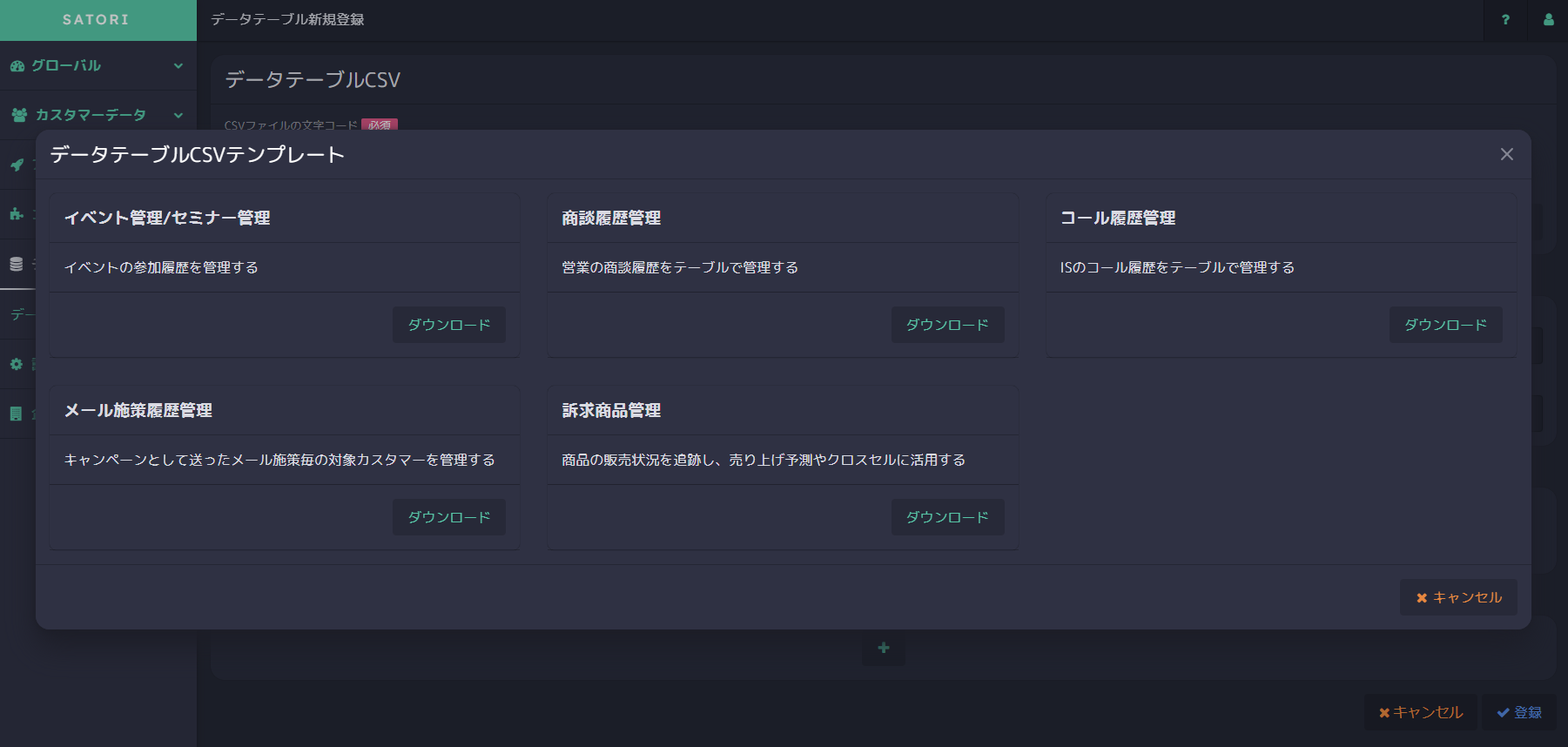Download the 訴求商品管理 template
This screenshot has height=747, width=1568.
coord(947,517)
